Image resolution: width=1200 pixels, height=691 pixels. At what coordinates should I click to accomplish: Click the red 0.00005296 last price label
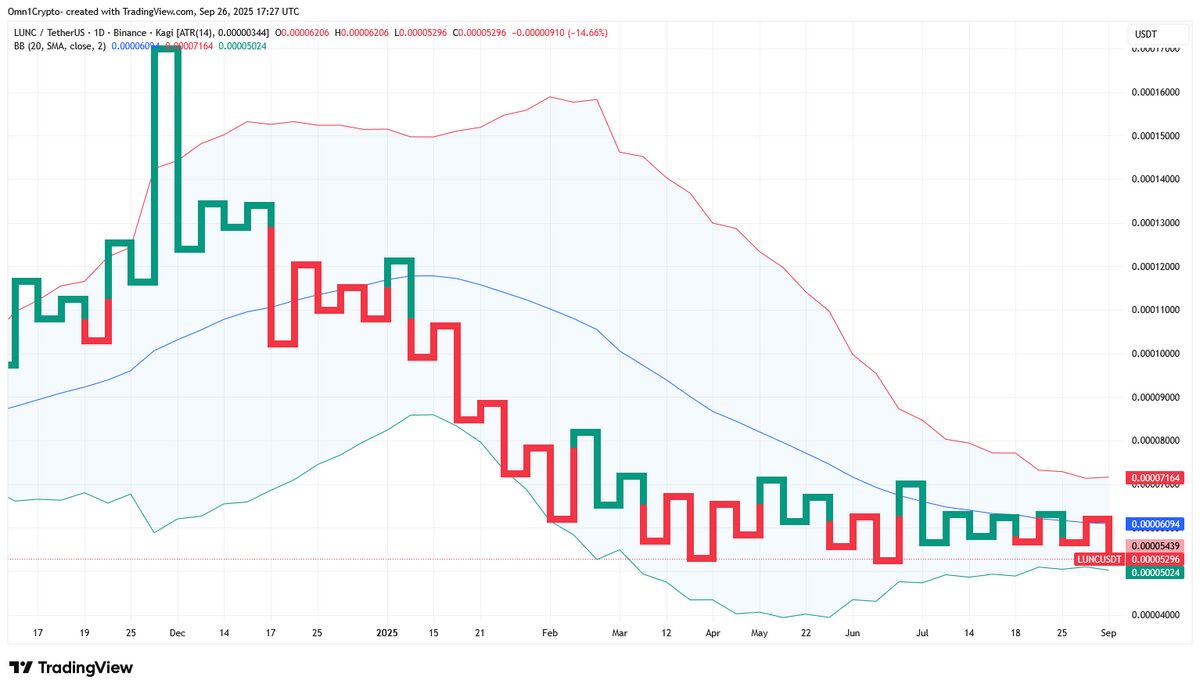point(1154,558)
